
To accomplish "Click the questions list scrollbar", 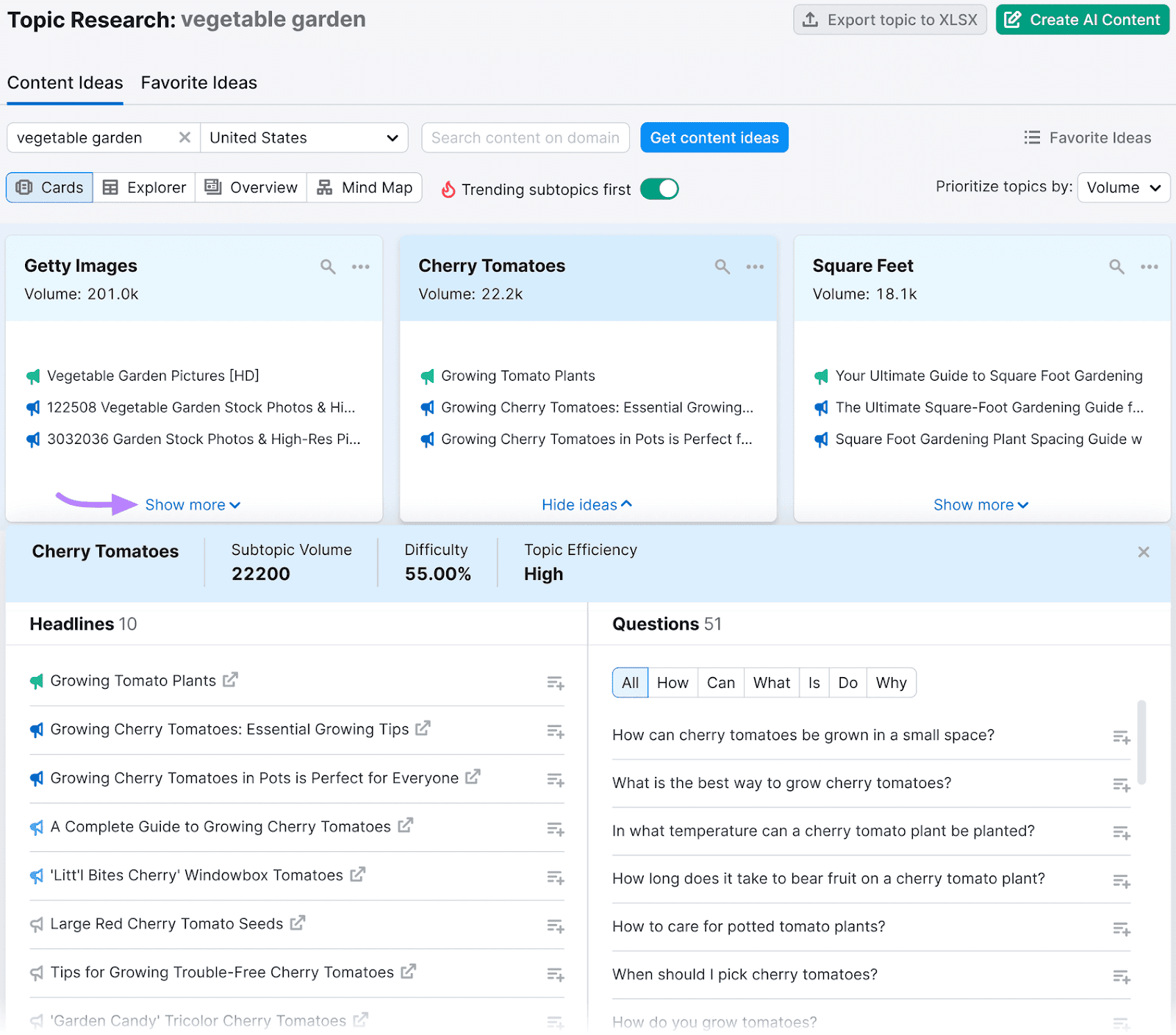I will click(1141, 742).
